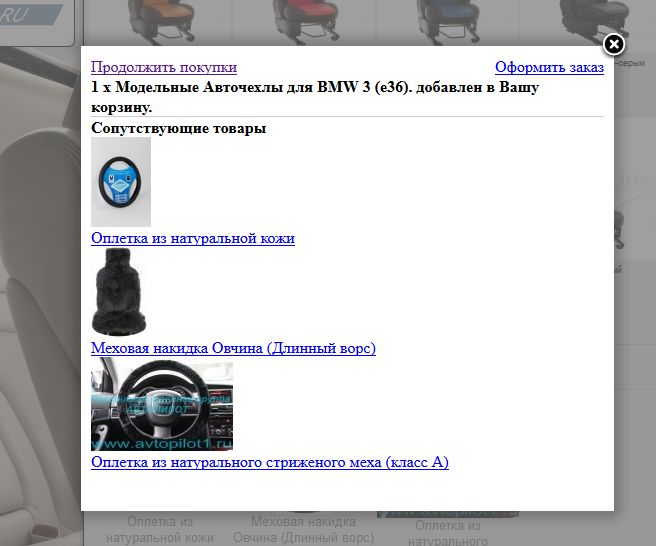Viewport: 656px width, 546px height.
Task: Click background brown seat cover image
Action: pyautogui.click(x=163, y=22)
